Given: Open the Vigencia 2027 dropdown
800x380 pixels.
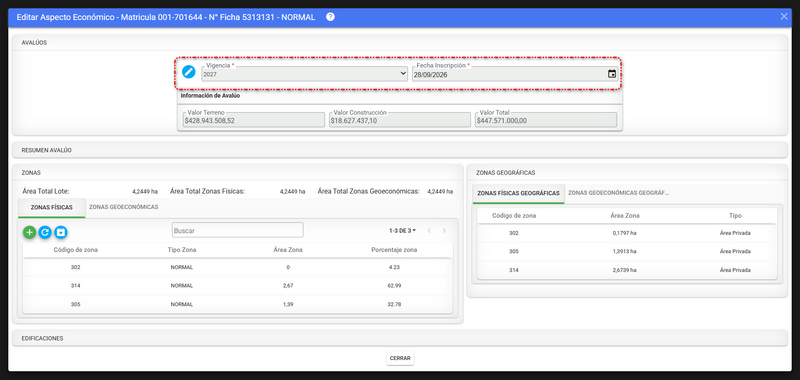Looking at the screenshot, I should 305,74.
